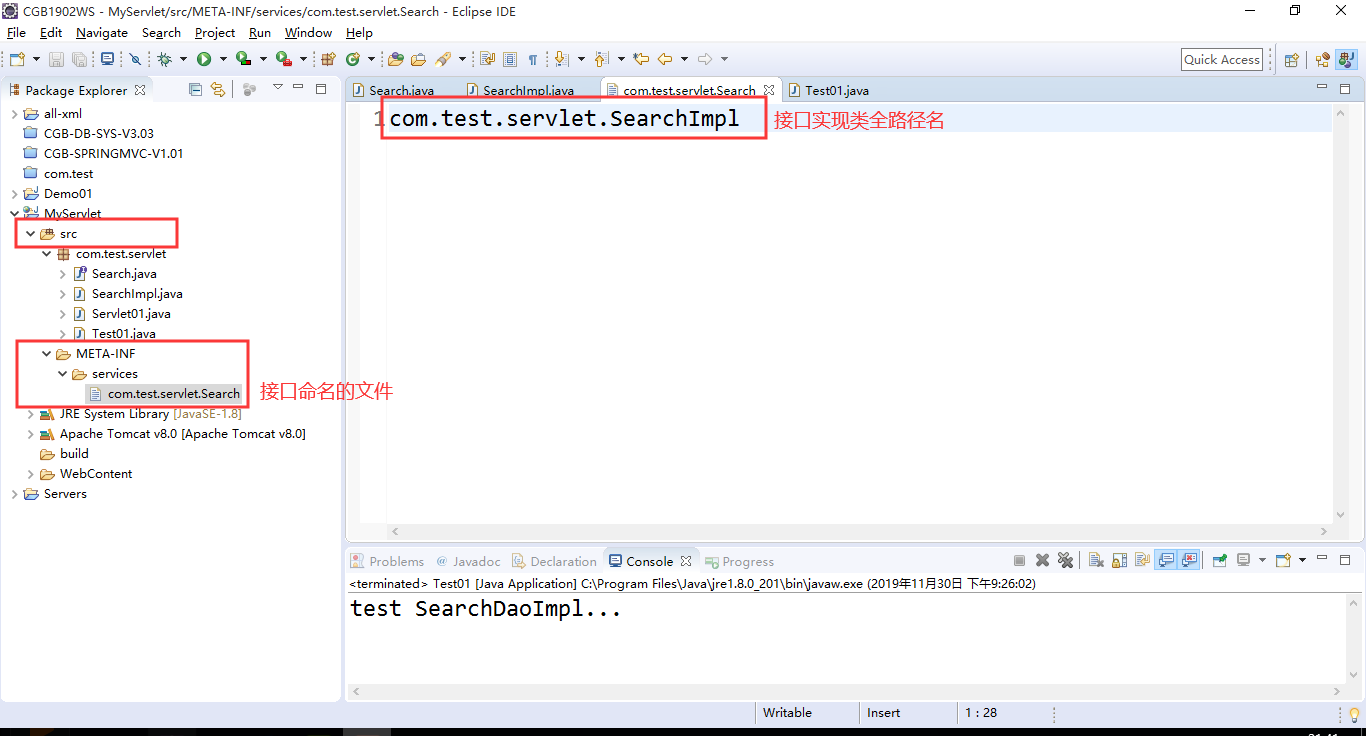1366x736 pixels.
Task: Minimize the Console view
Action: point(1322,560)
